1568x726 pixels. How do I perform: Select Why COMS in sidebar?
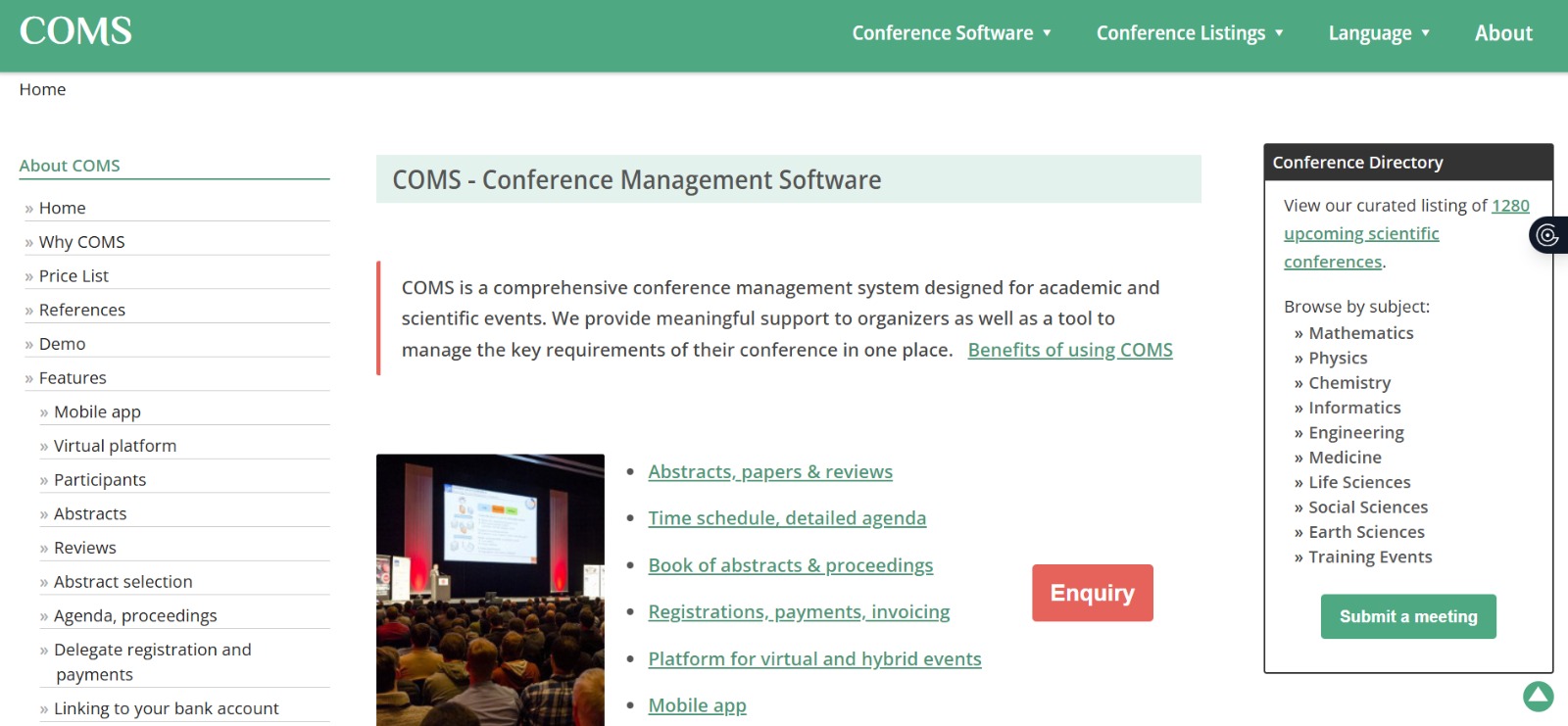pyautogui.click(x=81, y=242)
